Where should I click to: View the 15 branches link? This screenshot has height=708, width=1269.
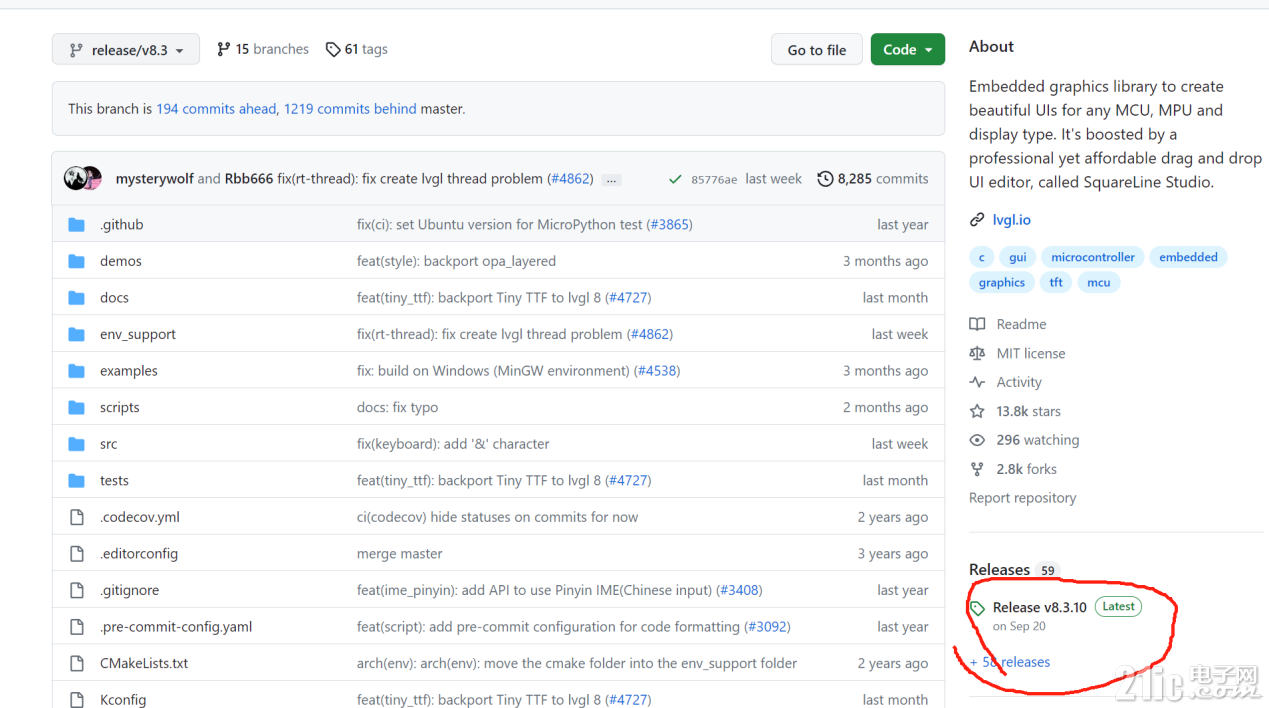tap(263, 49)
